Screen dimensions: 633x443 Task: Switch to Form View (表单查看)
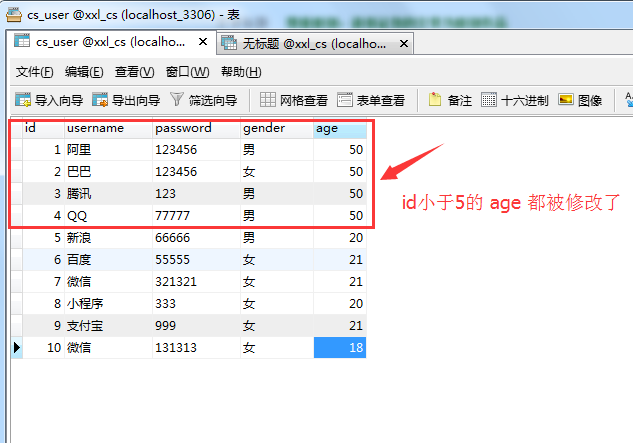371,100
